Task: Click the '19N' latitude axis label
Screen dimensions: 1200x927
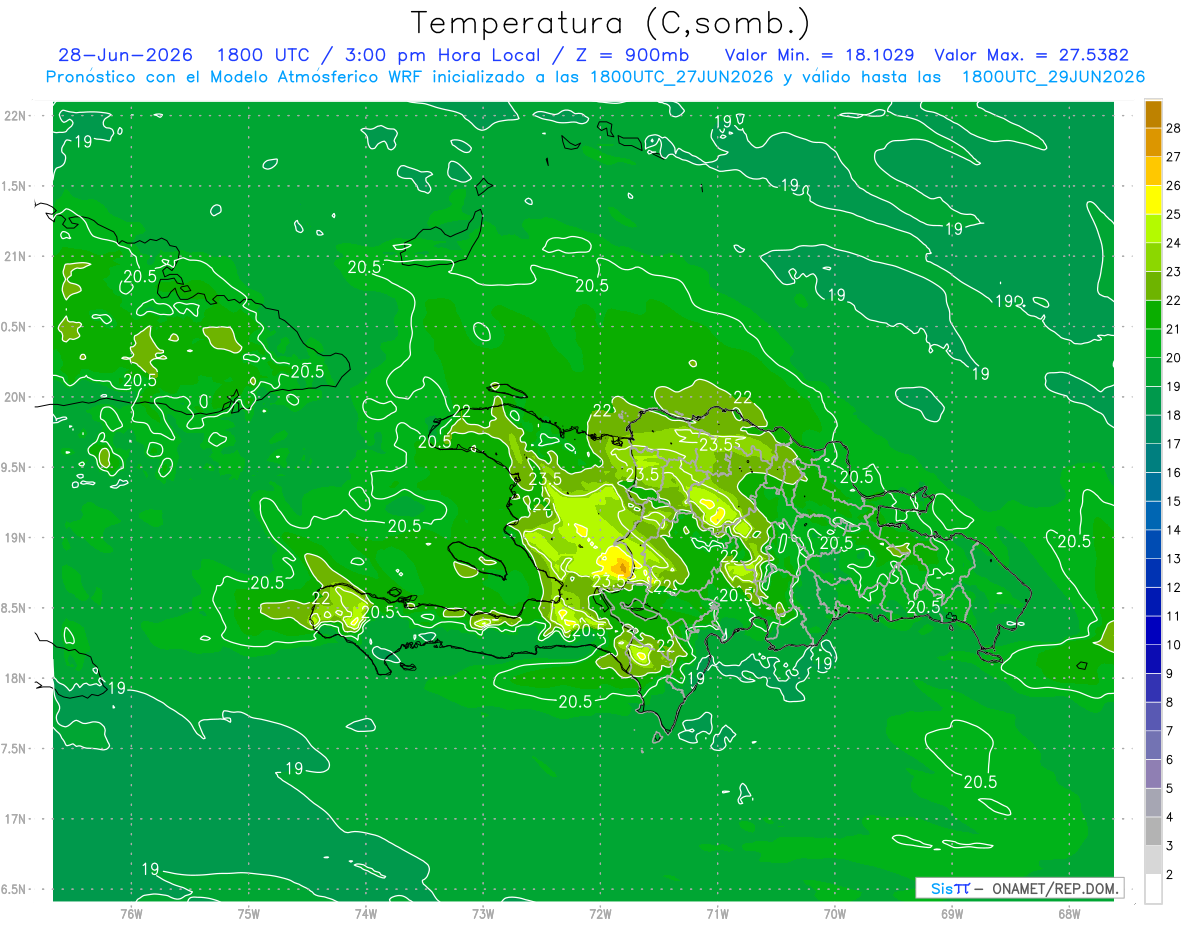Action: (x=17, y=538)
